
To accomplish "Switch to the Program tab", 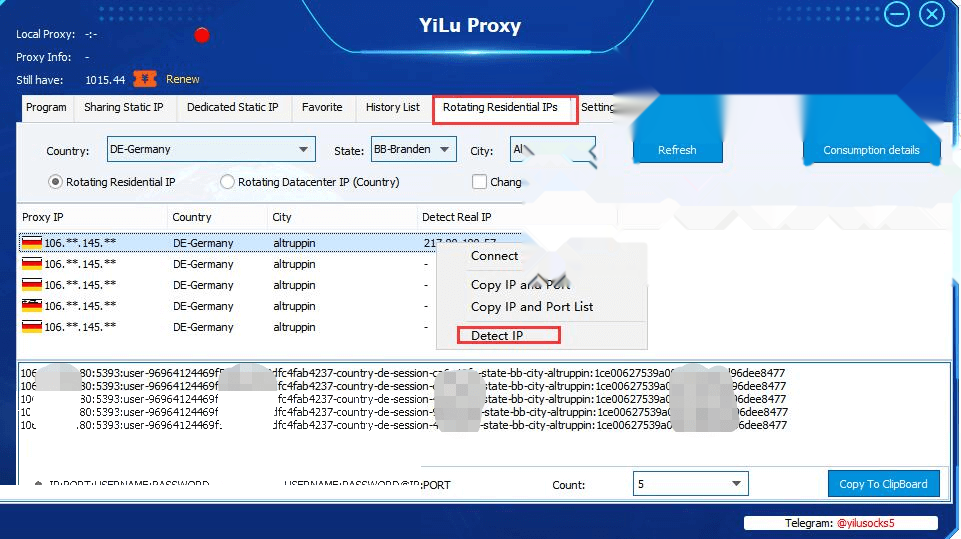I will click(46, 107).
